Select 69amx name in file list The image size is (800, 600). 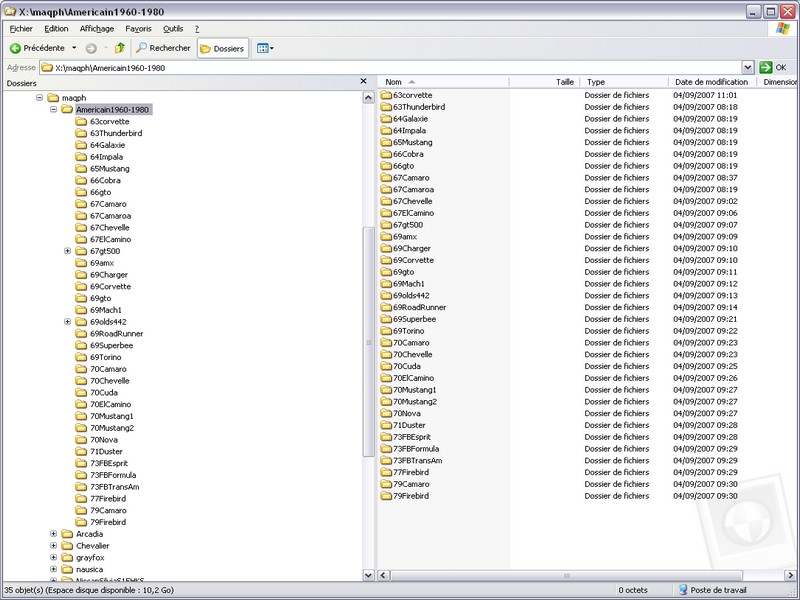pos(405,237)
